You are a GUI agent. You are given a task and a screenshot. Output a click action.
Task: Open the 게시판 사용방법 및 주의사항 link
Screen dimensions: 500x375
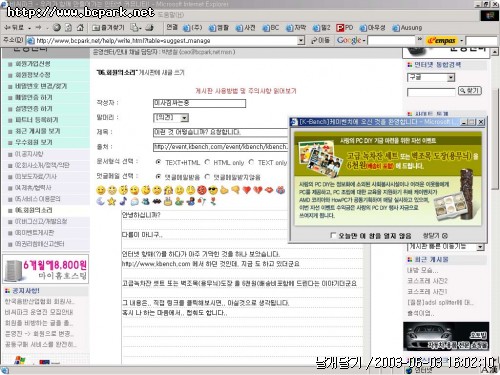(246, 91)
